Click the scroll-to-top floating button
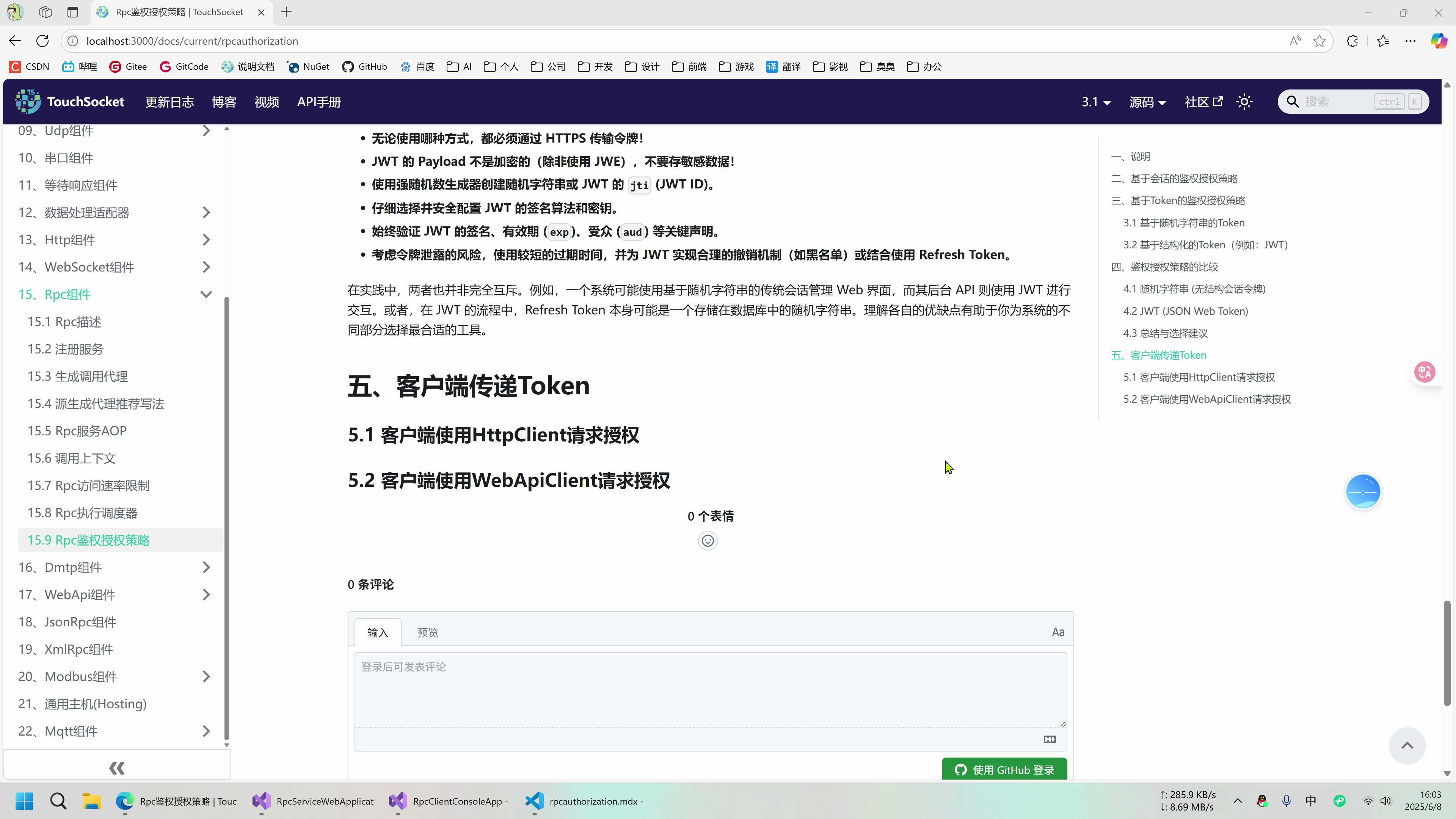This screenshot has width=1456, height=819. [1408, 745]
